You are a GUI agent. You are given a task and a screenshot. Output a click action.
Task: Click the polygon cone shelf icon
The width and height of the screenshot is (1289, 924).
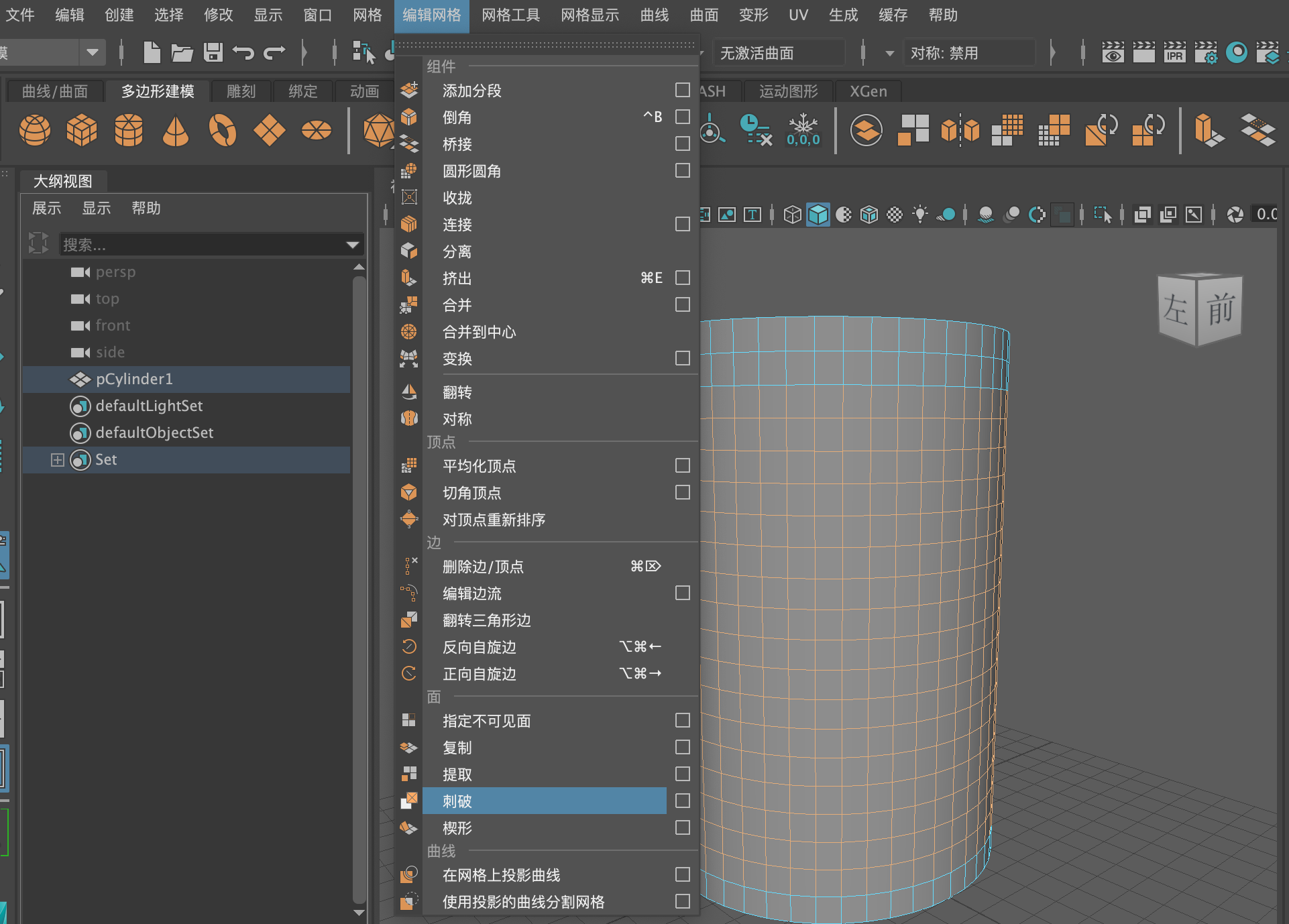[x=176, y=129]
